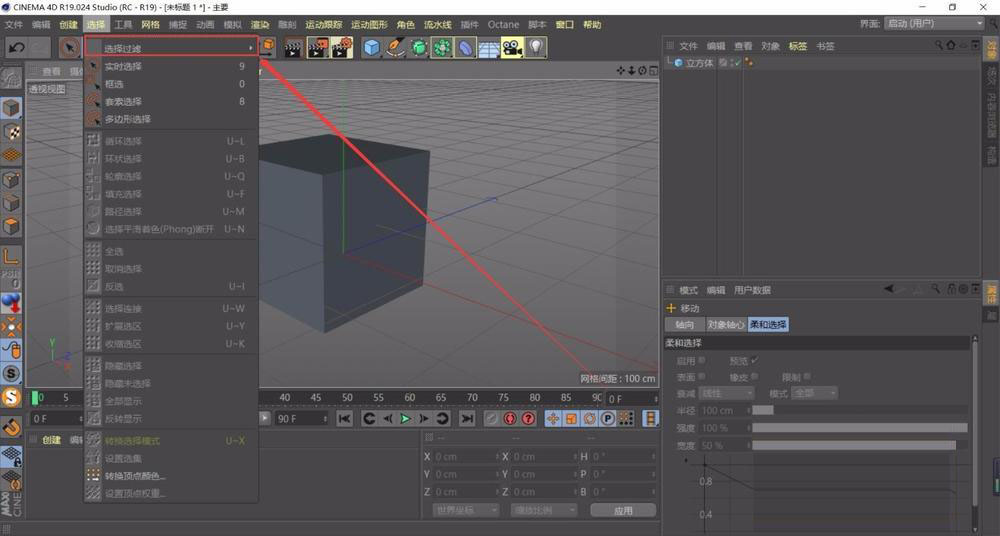The height and width of the screenshot is (536, 1000).
Task: Jump to the animation start
Action: pyautogui.click(x=344, y=419)
